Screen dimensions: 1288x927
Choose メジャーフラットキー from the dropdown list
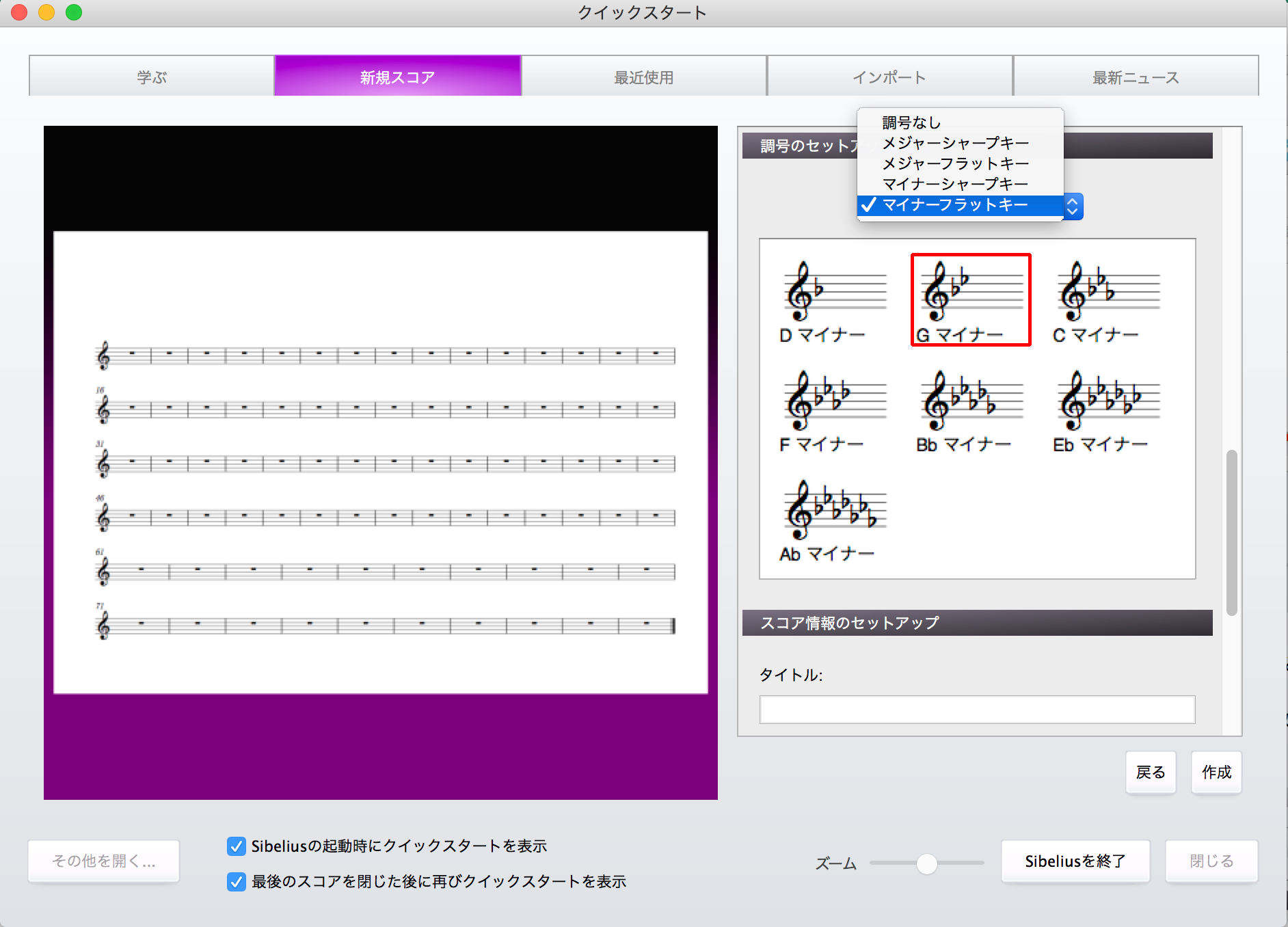(x=960, y=163)
